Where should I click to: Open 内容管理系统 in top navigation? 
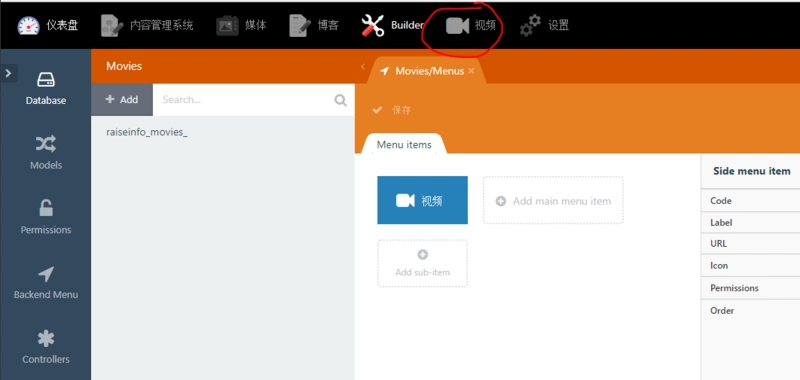[x=147, y=25]
